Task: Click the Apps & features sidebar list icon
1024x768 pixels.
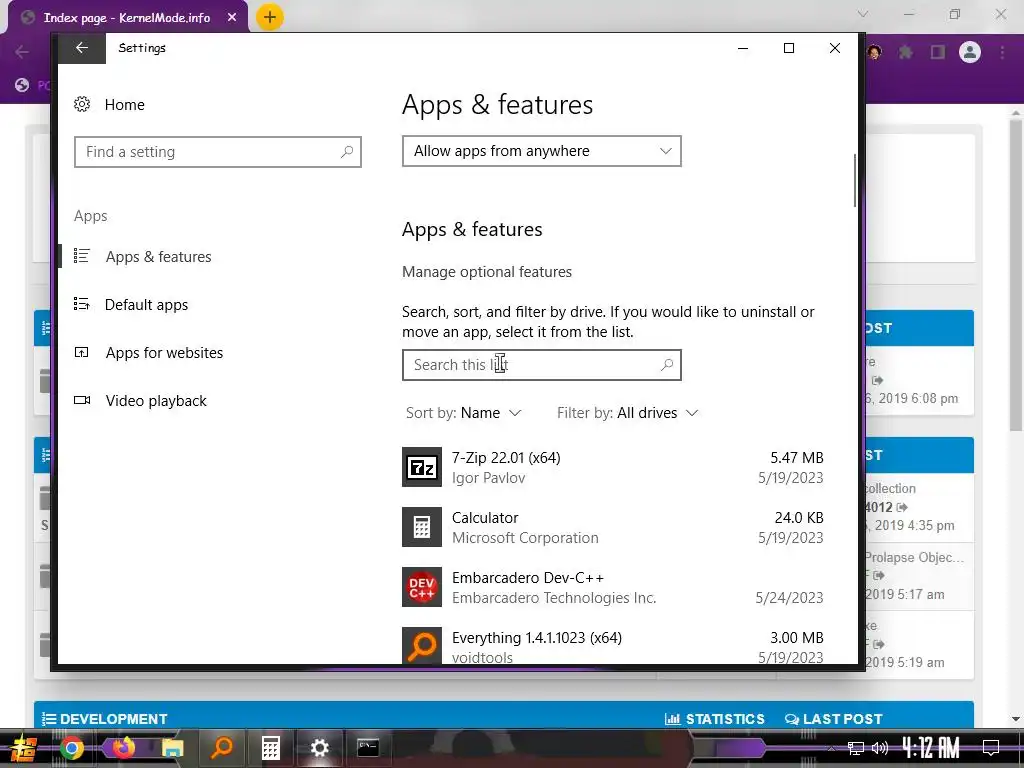Action: click(82, 256)
